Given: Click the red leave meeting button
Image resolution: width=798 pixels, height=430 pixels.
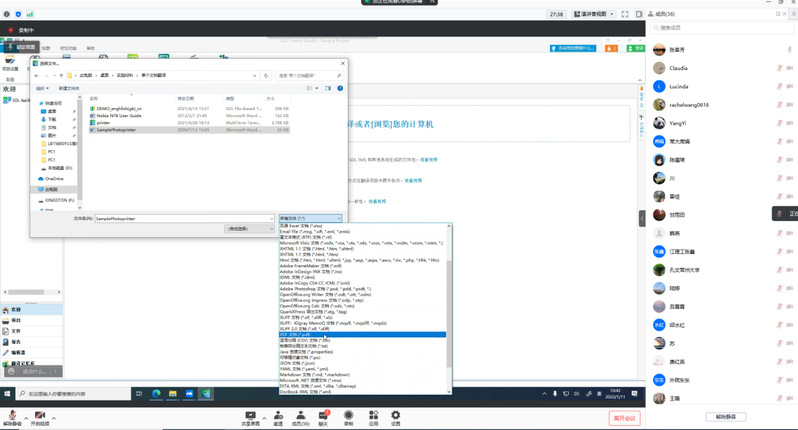Looking at the screenshot, I should coord(624,416).
